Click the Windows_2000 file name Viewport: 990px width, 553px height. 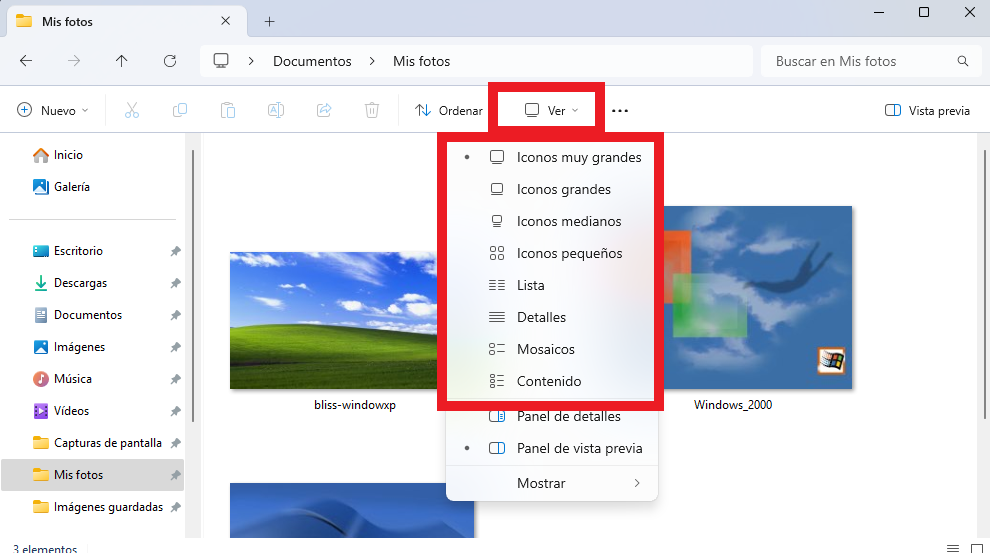point(732,405)
